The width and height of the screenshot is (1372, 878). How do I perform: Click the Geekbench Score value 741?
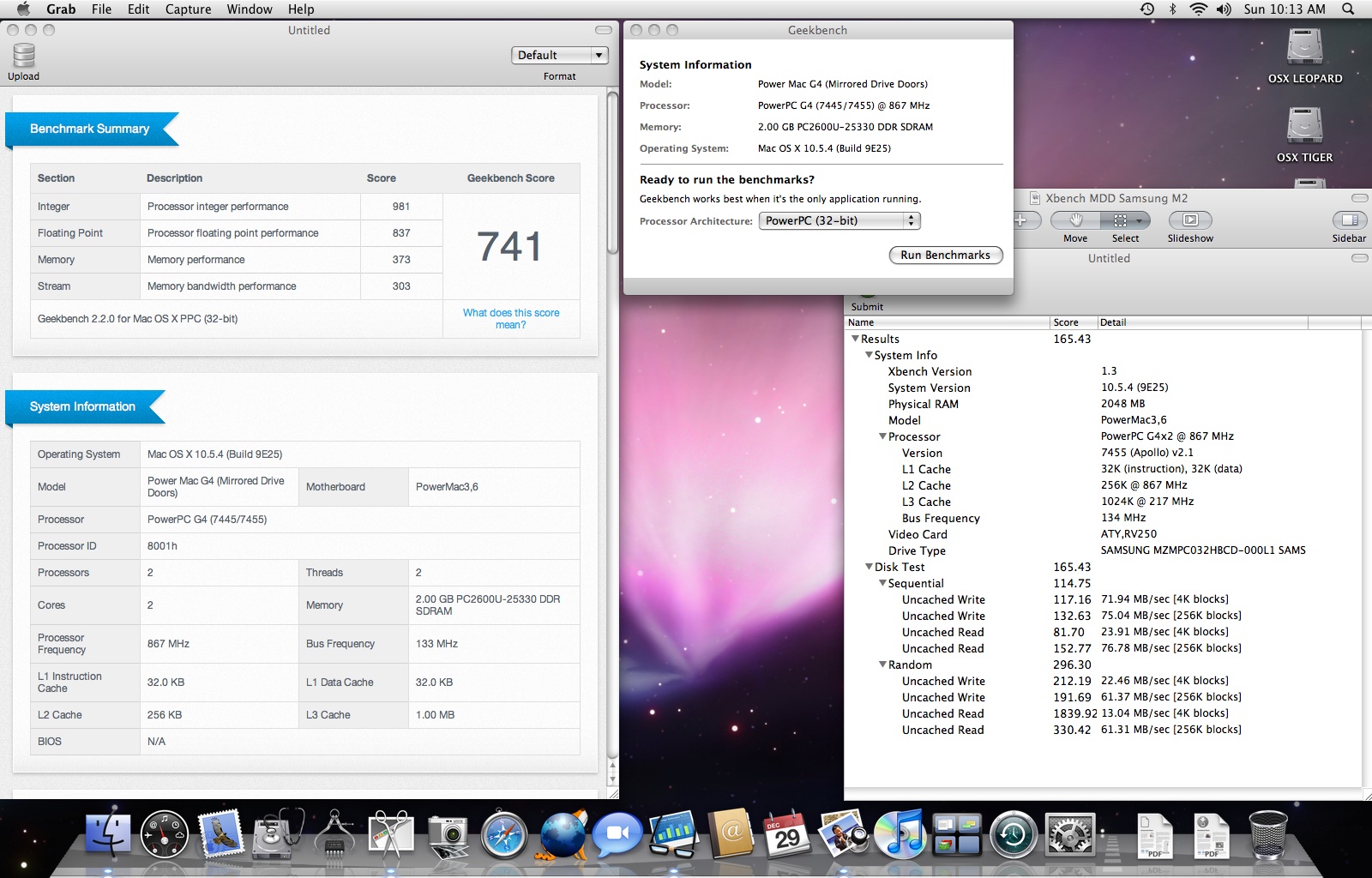510,247
